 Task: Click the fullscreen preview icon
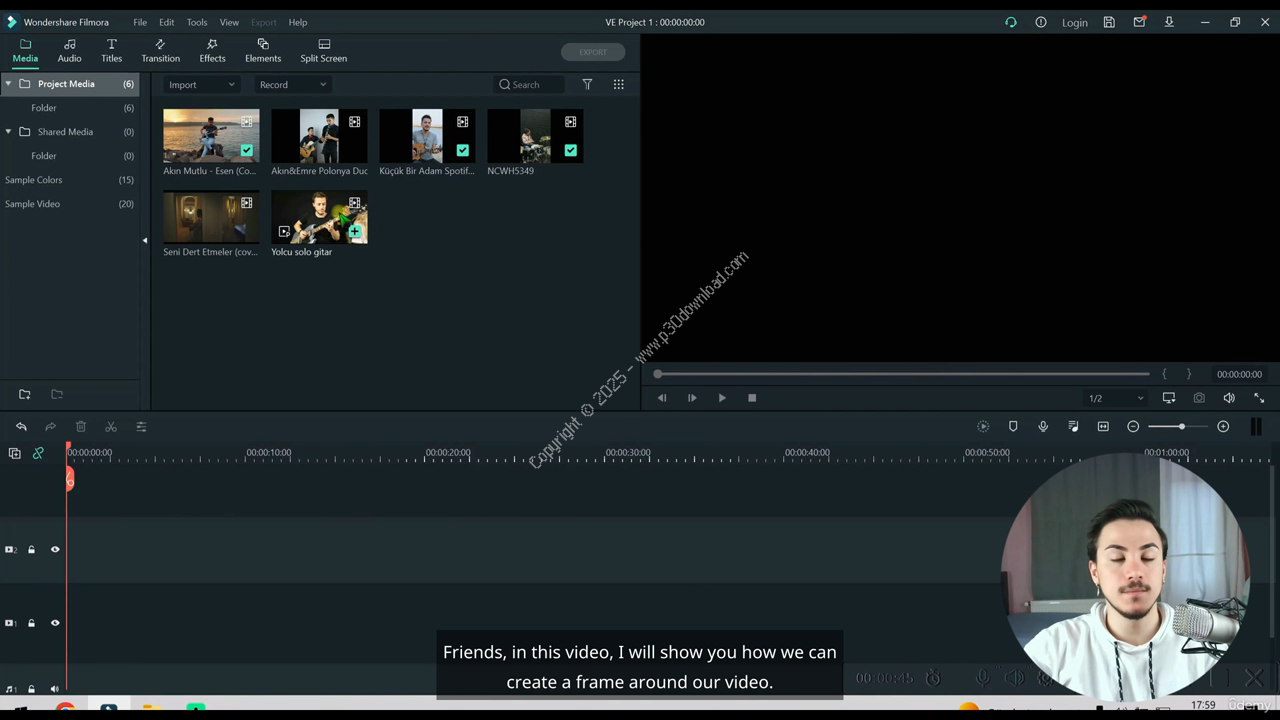click(x=1259, y=398)
